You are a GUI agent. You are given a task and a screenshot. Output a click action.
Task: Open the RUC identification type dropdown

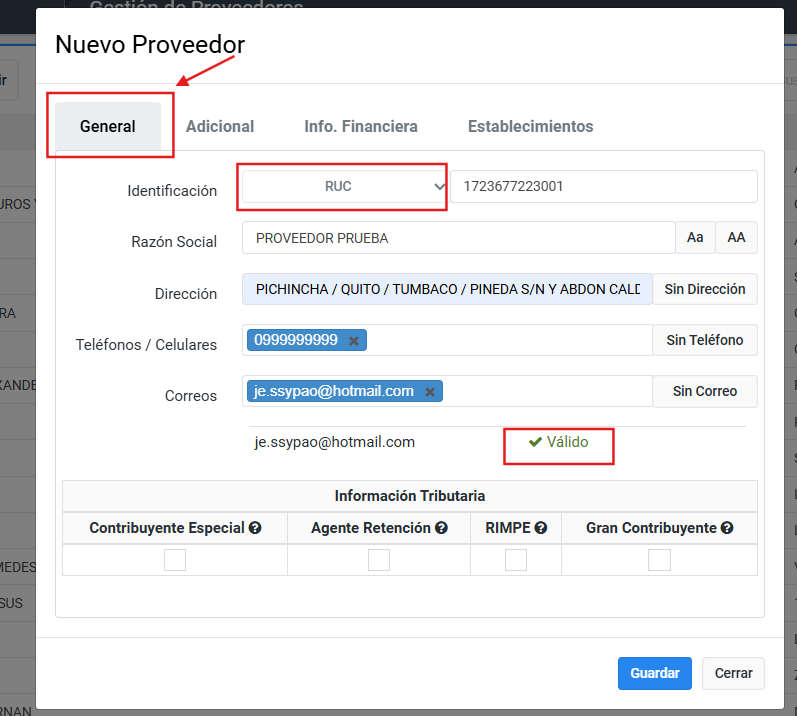(x=344, y=187)
